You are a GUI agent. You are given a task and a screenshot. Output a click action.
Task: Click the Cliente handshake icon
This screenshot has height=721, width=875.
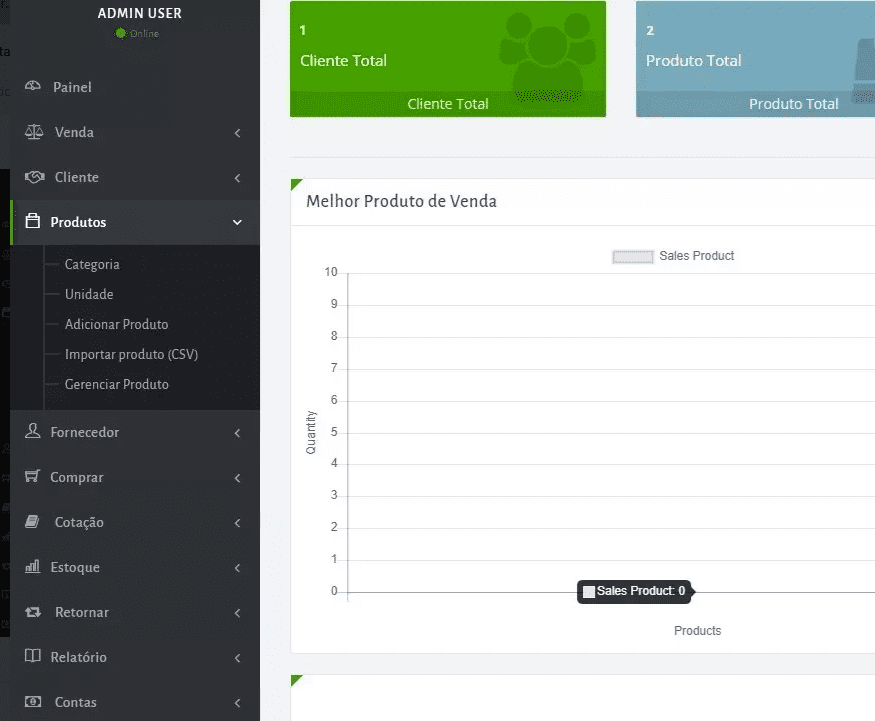[x=34, y=177]
